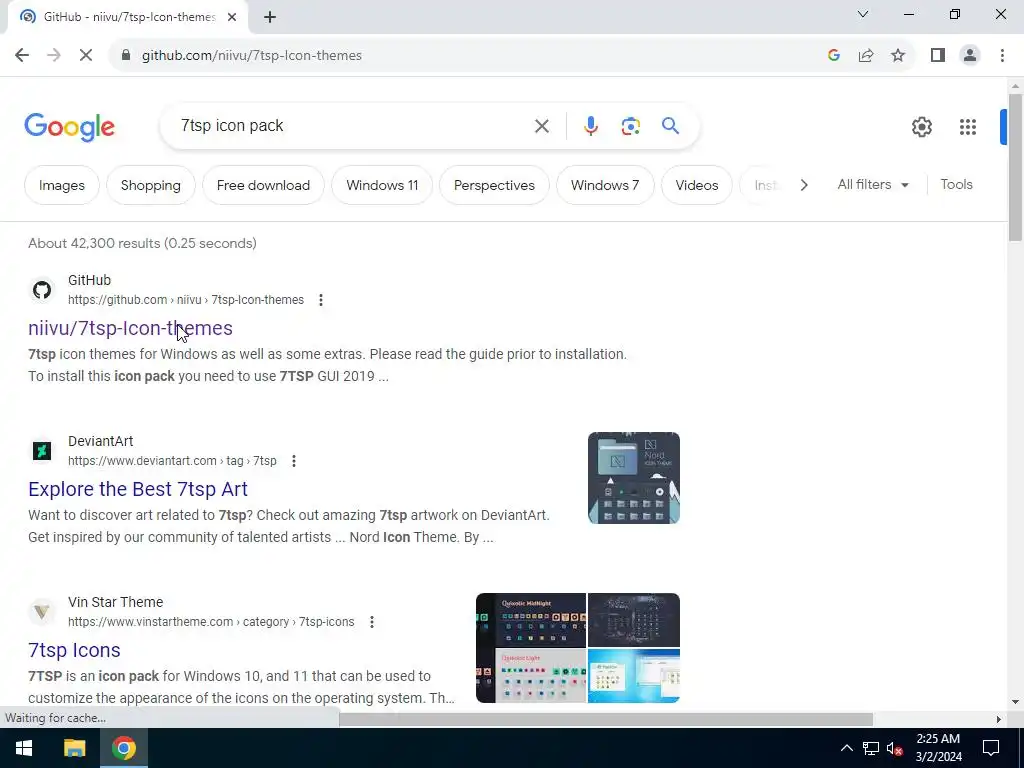This screenshot has width=1024, height=768.
Task: Click the Chrome taskbar icon
Action: (123, 748)
